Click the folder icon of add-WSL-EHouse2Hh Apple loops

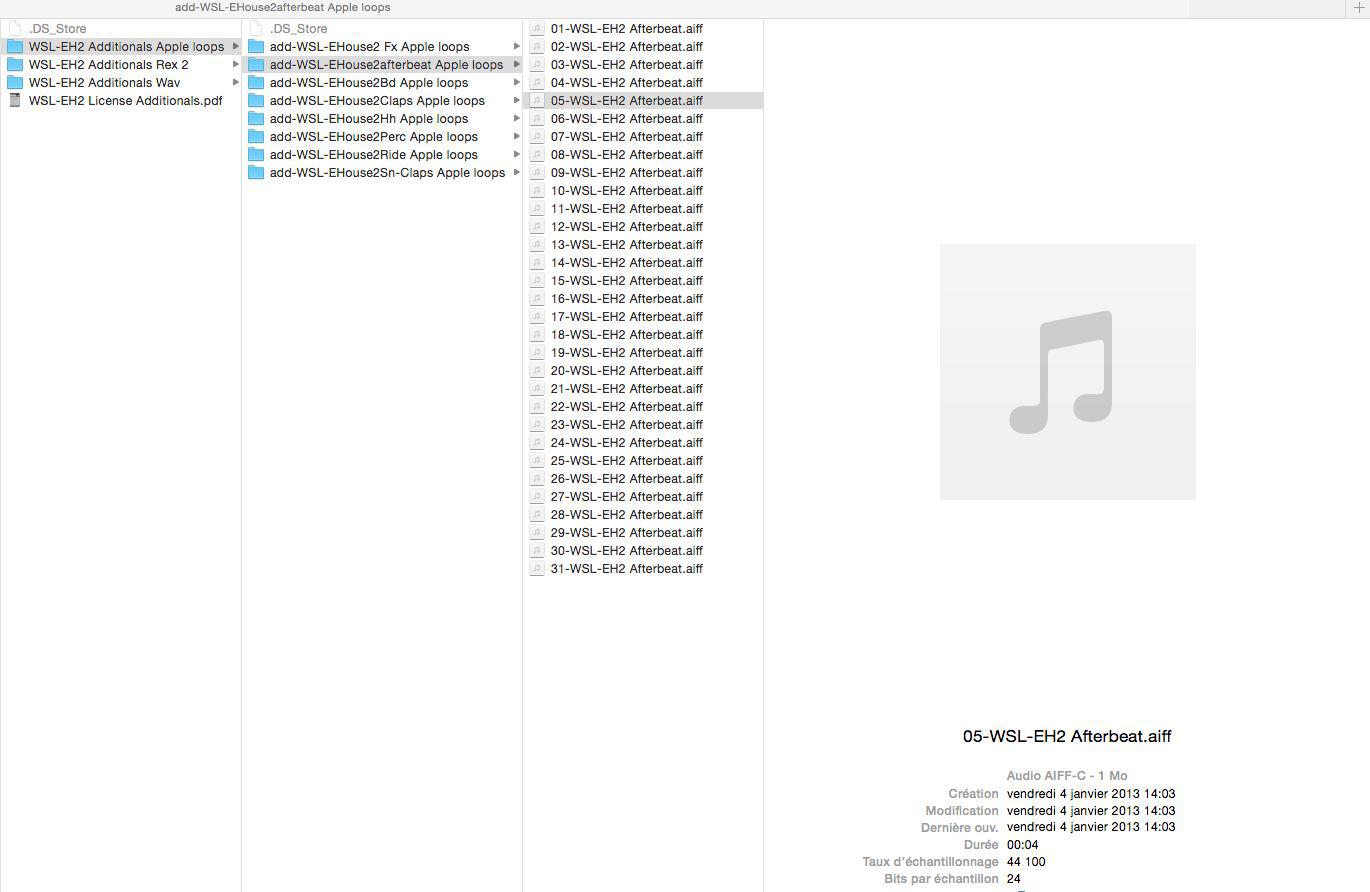pyautogui.click(x=256, y=119)
